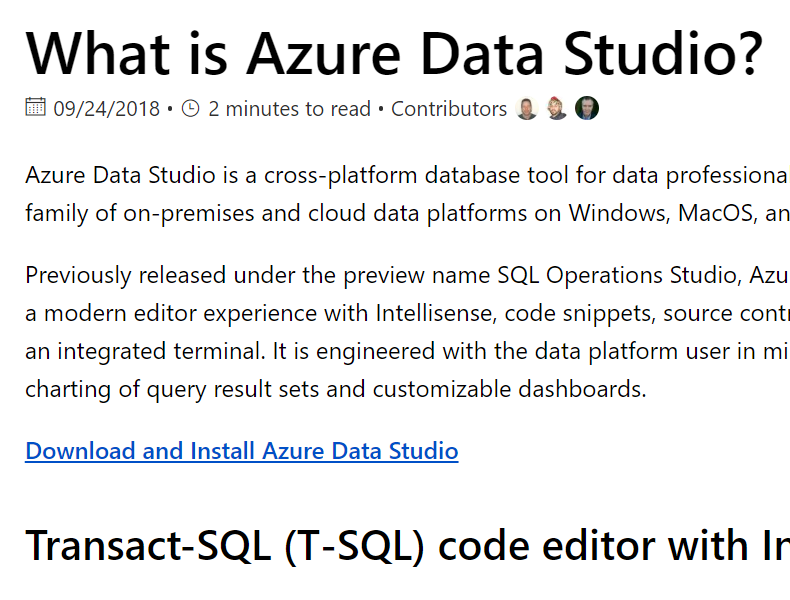Click the word "Intellisense" in the second paragraph

click(434, 313)
